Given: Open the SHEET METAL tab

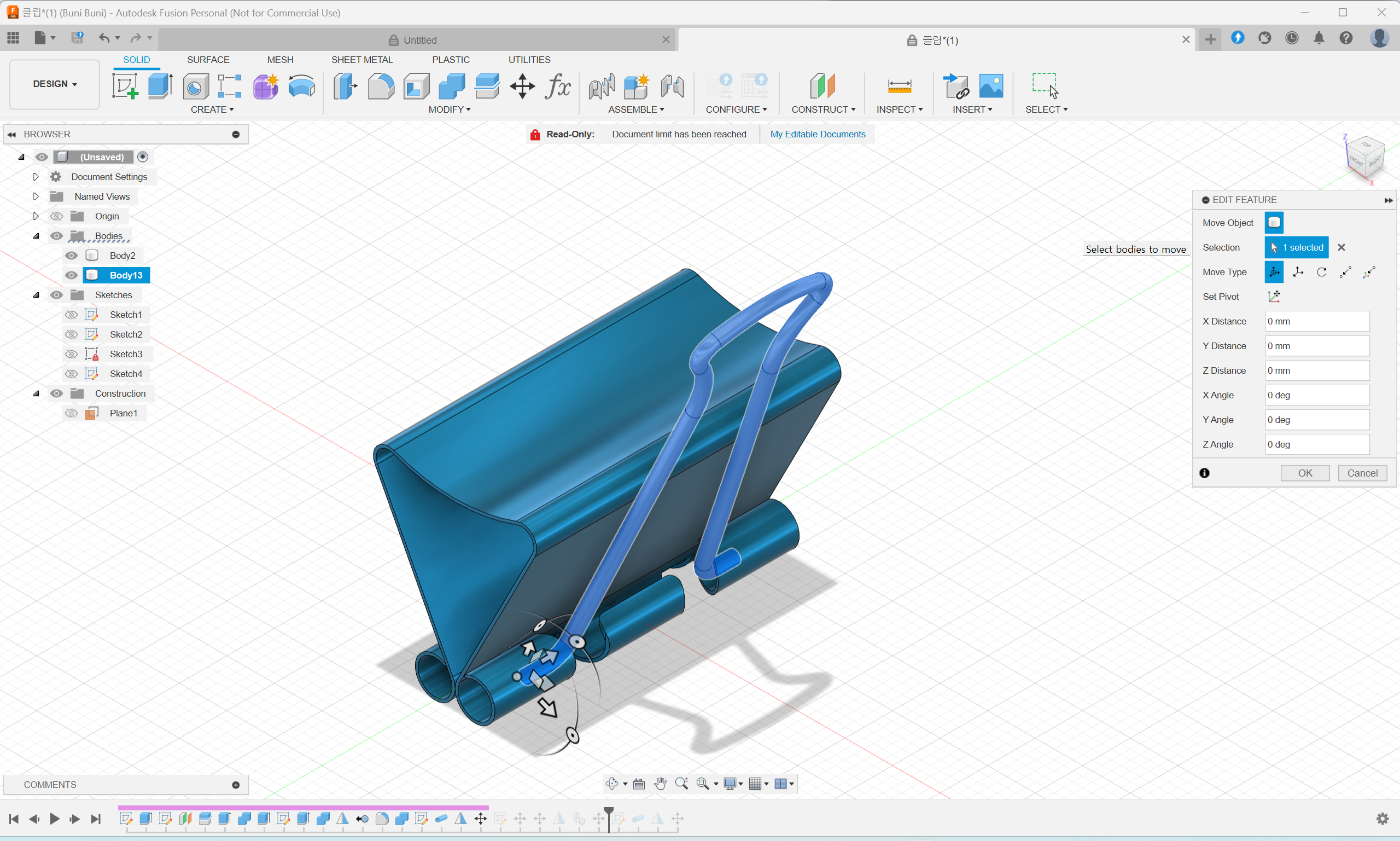Looking at the screenshot, I should [x=361, y=60].
